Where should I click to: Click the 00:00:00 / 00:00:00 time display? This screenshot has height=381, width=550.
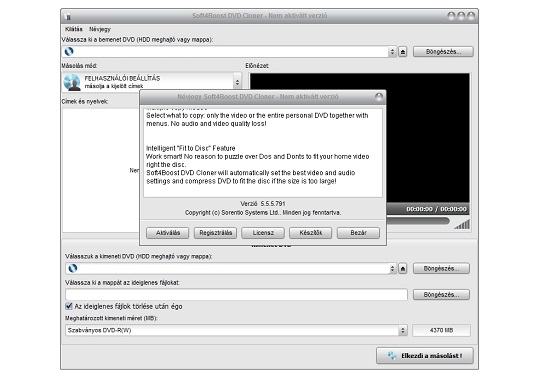click(436, 209)
